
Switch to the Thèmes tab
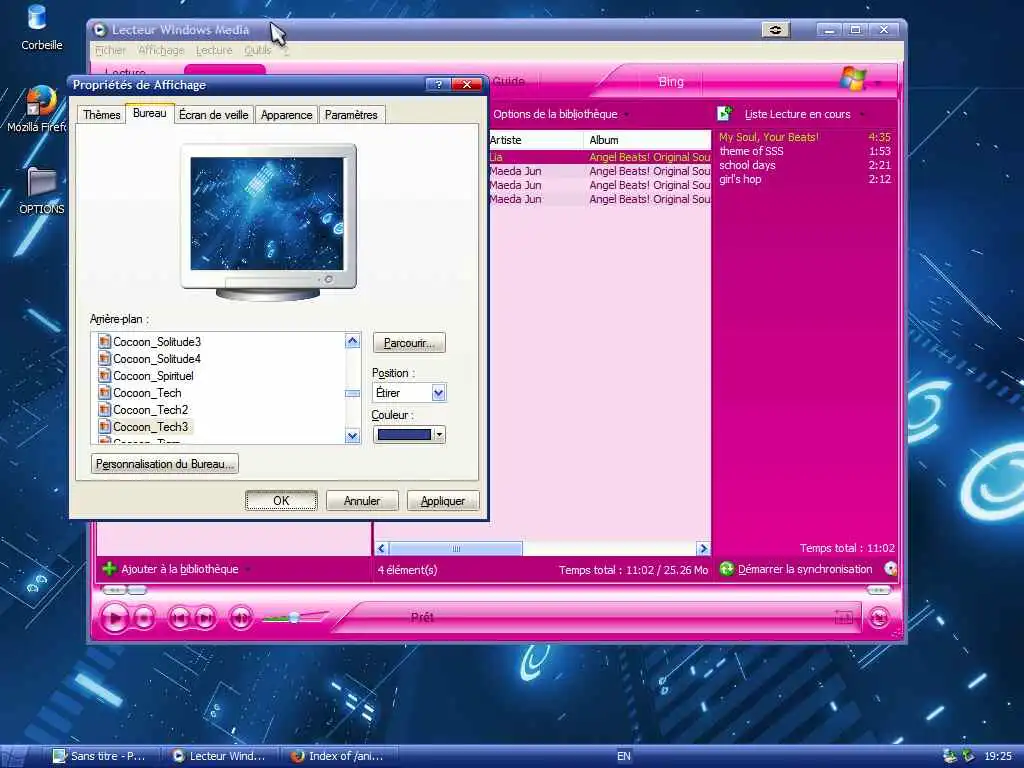tap(101, 115)
